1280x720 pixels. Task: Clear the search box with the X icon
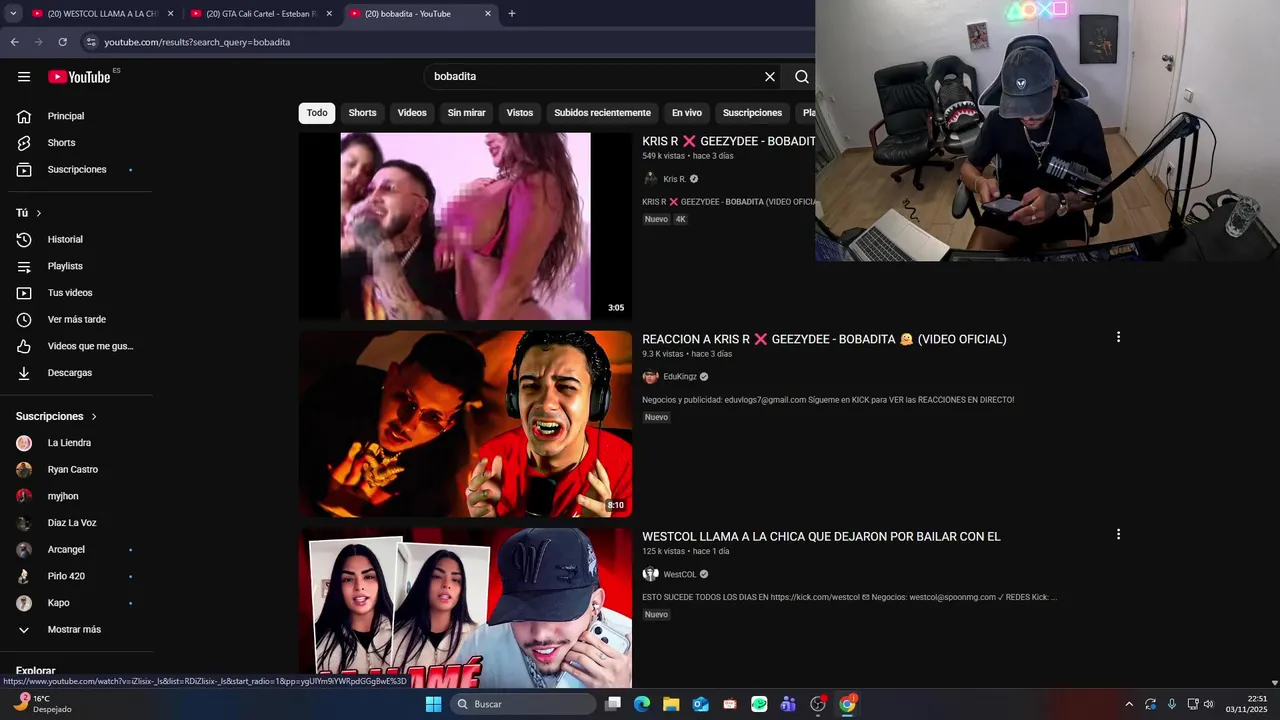click(x=770, y=77)
